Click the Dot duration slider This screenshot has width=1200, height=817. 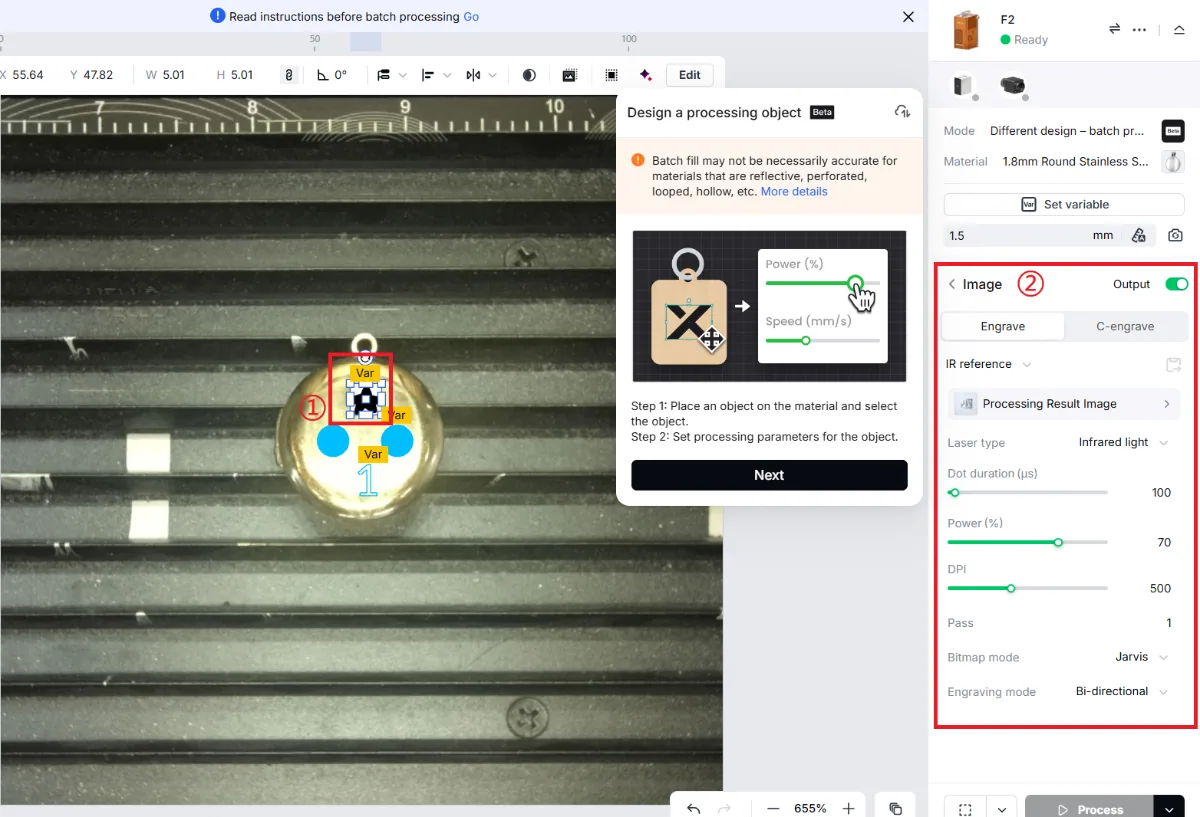1027,492
